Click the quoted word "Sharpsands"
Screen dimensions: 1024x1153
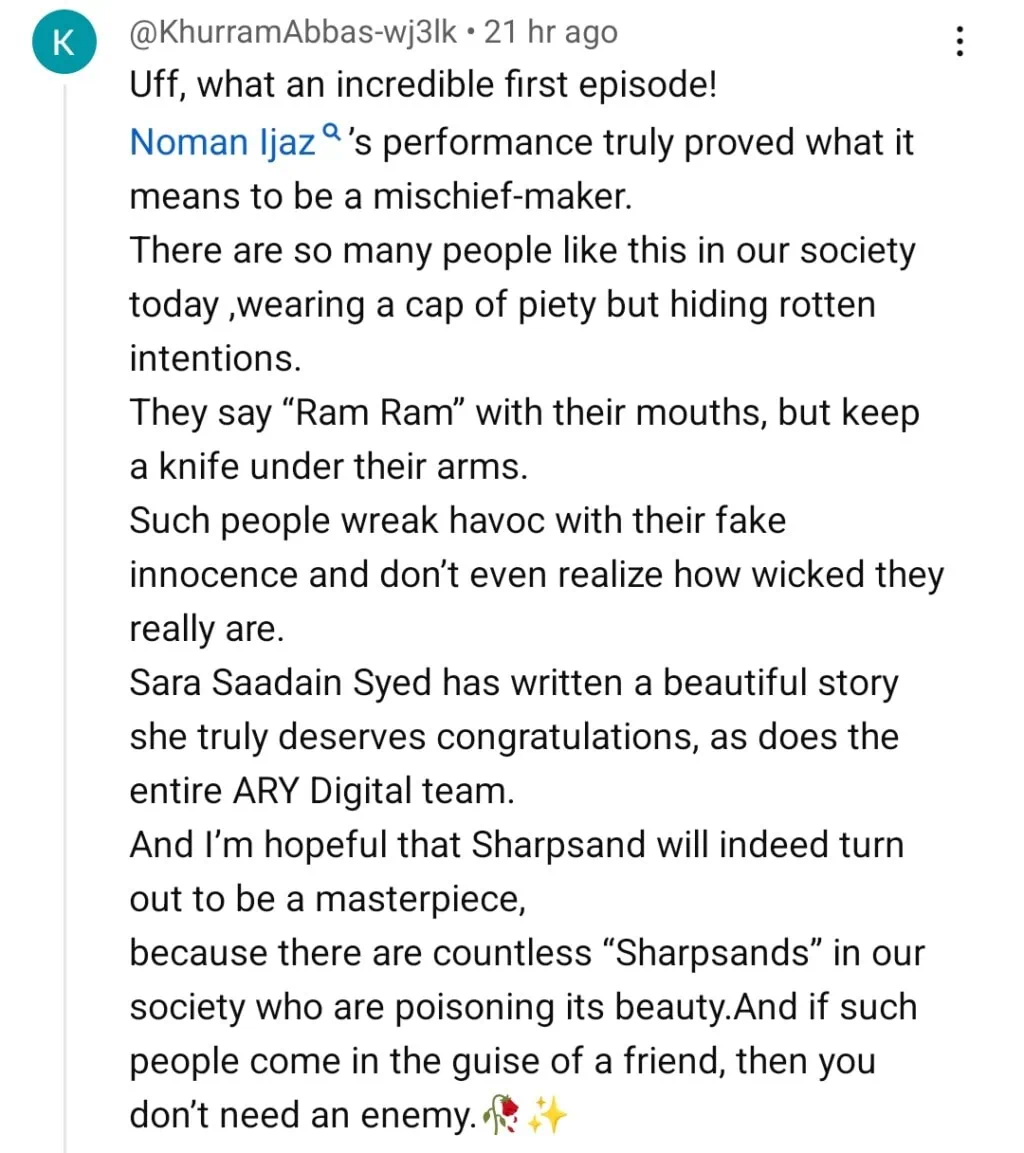[x=712, y=954]
